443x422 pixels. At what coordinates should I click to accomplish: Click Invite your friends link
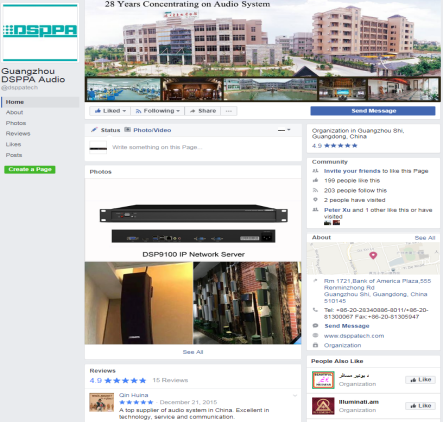point(352,171)
